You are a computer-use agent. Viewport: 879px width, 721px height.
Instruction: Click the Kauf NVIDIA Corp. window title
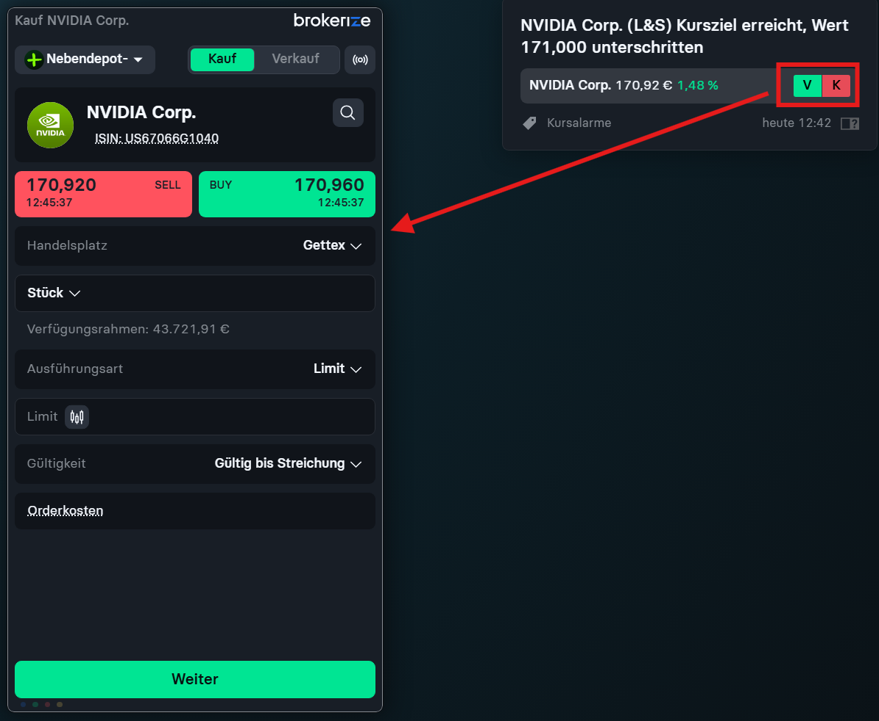click(x=72, y=21)
